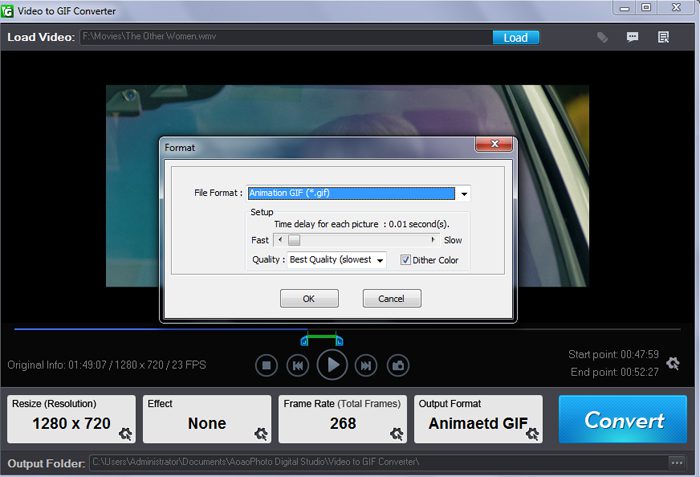Image resolution: width=700 pixels, height=477 pixels.
Task: Click the time delay slider thumb
Action: [294, 240]
